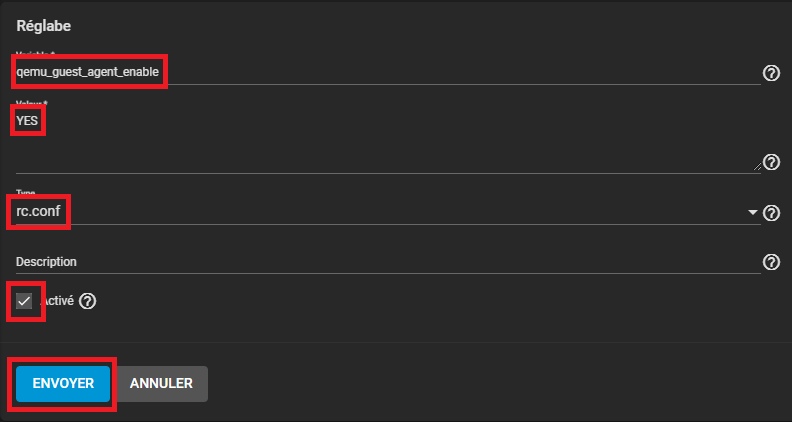Open the help icon next to Activé
The image size is (792, 422).
tap(87, 301)
